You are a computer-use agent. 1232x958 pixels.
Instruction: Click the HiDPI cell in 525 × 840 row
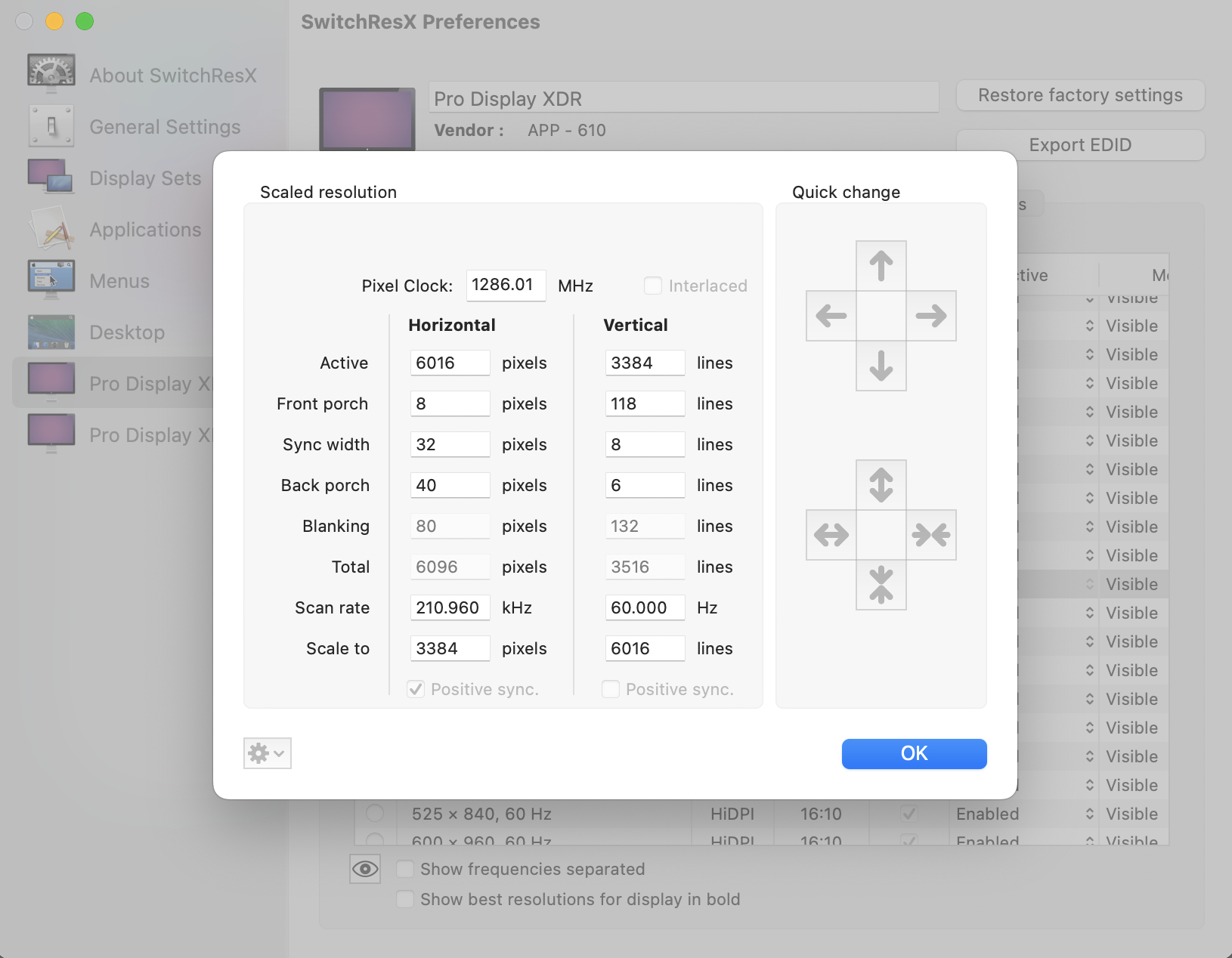click(732, 814)
